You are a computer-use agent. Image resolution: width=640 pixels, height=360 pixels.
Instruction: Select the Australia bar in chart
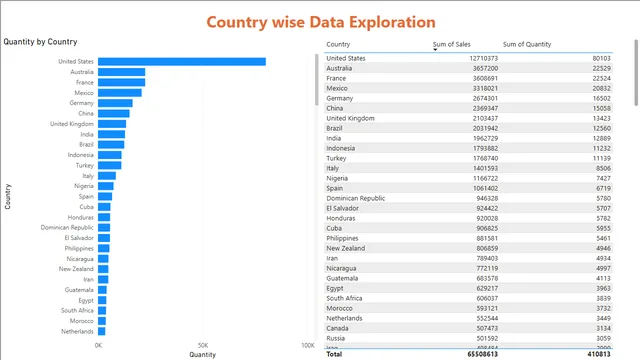point(121,72)
